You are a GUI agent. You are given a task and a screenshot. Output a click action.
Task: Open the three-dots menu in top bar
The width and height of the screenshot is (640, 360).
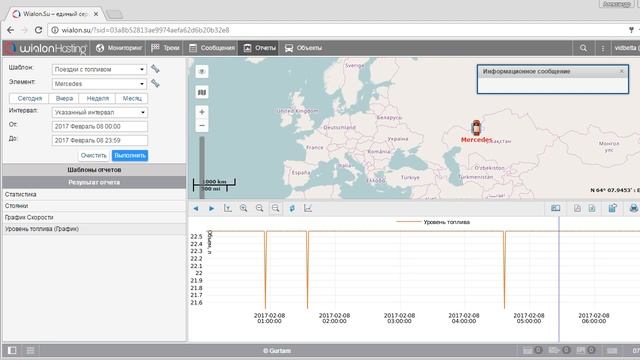(602, 48)
